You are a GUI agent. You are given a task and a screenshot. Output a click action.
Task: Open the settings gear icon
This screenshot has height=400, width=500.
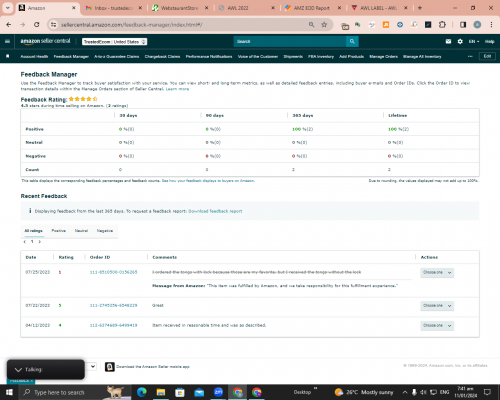coord(460,41)
